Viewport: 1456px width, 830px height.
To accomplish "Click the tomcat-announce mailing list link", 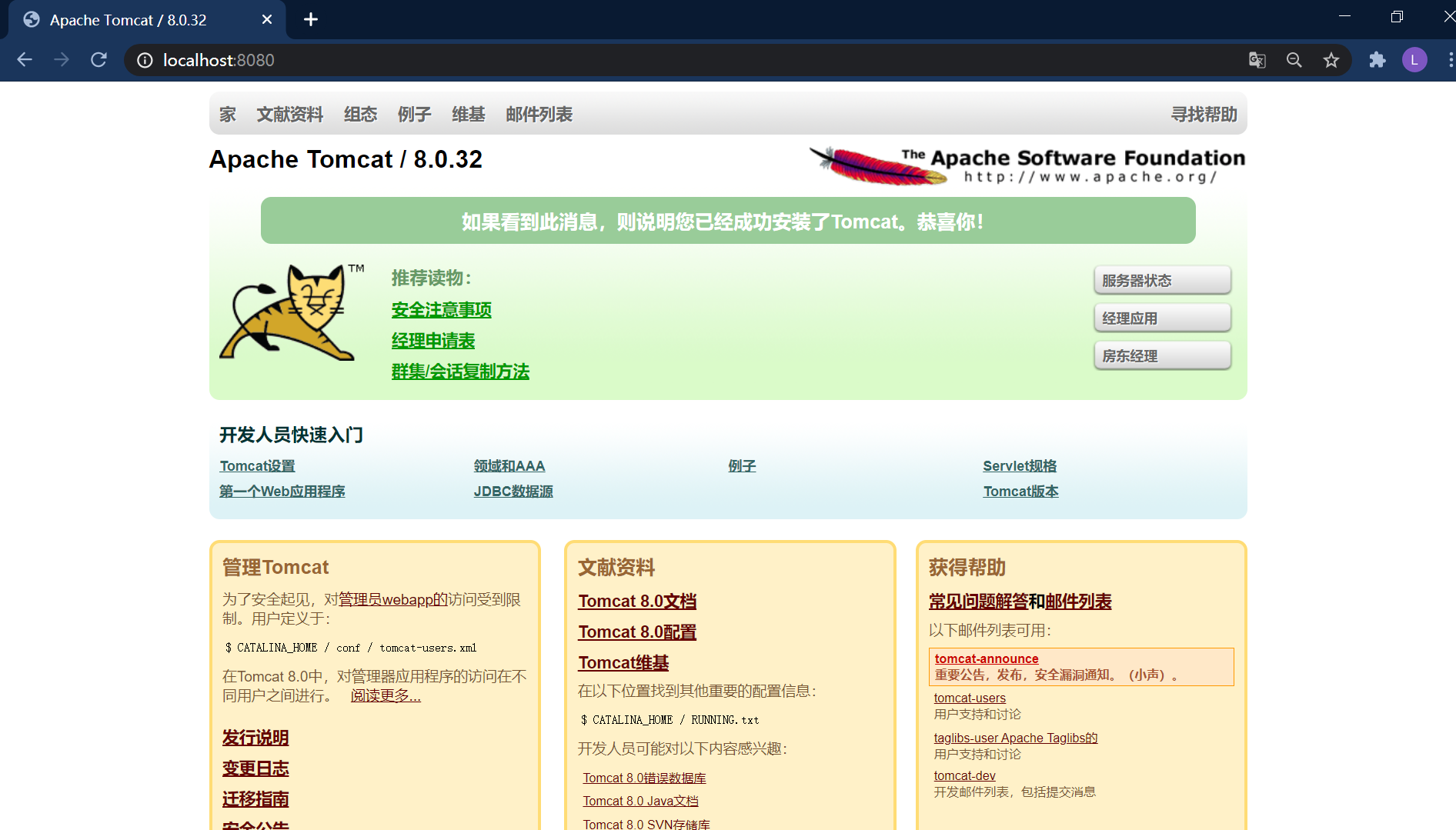I will point(986,658).
